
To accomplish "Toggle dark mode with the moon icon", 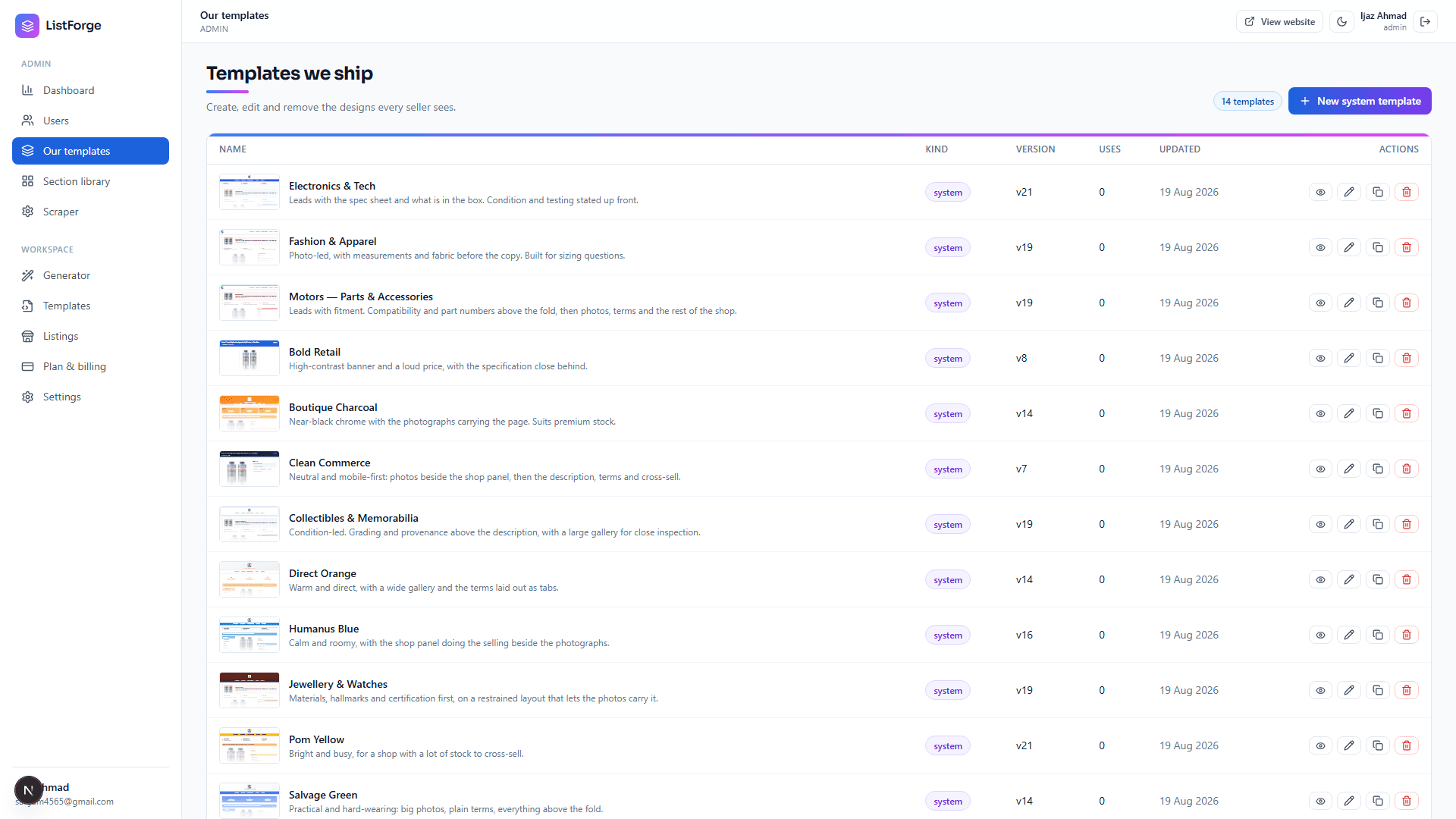I will point(1341,21).
